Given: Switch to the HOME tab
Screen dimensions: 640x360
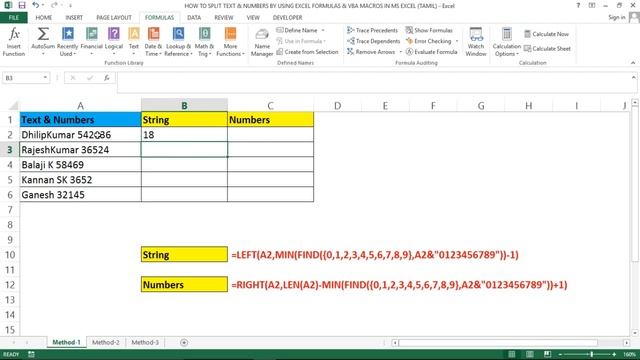Looking at the screenshot, I should 44,18.
